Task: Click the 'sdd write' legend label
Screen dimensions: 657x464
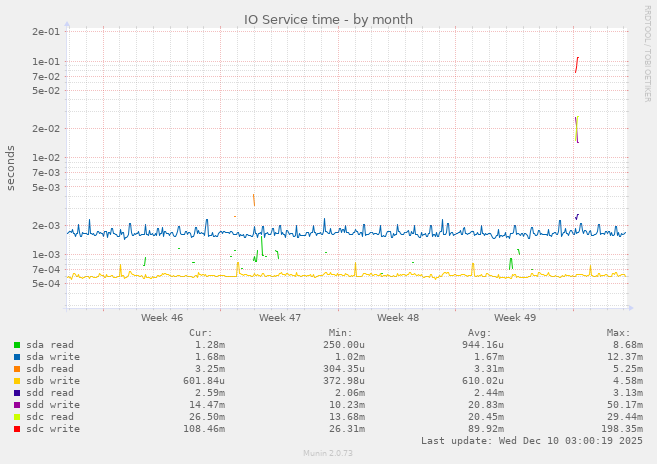Action: pyautogui.click(x=53, y=405)
